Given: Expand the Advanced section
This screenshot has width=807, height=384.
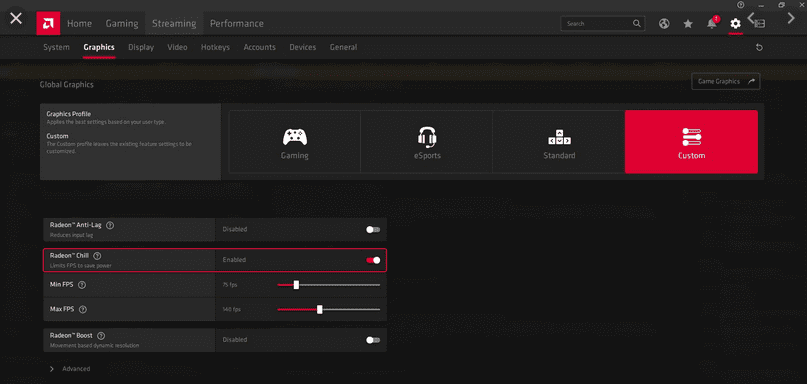Looking at the screenshot, I should (70, 369).
